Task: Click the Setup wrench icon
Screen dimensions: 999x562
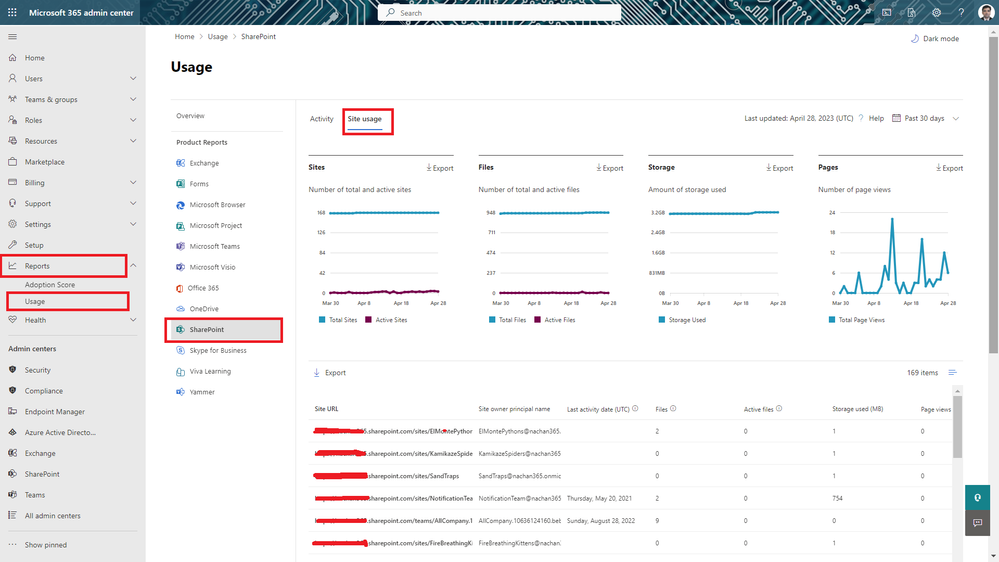Action: [x=12, y=245]
